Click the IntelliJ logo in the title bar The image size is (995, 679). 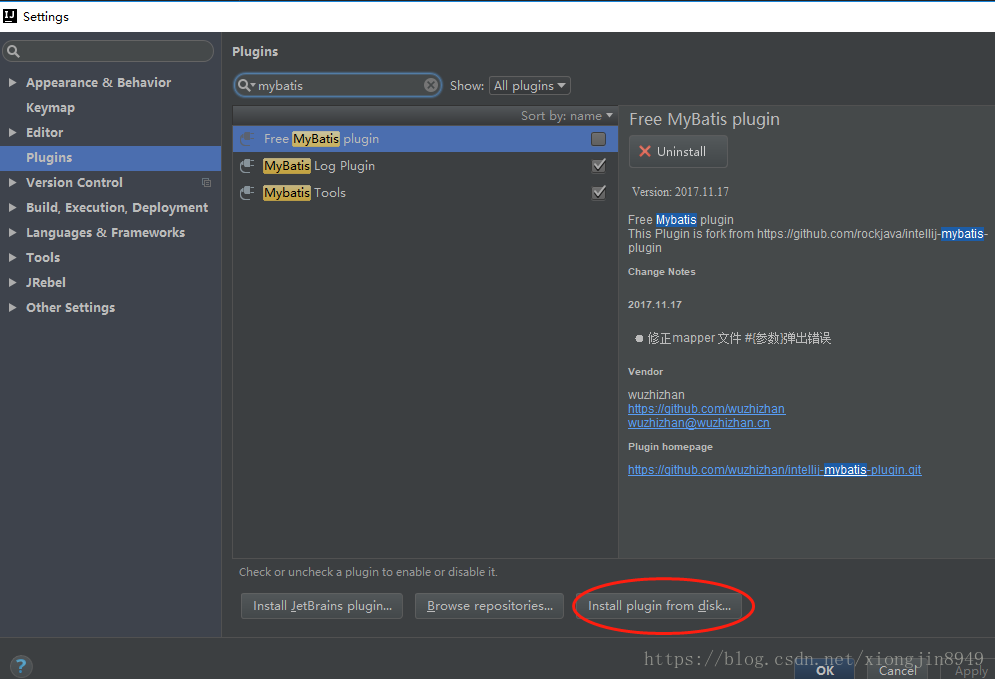pyautogui.click(x=10, y=15)
